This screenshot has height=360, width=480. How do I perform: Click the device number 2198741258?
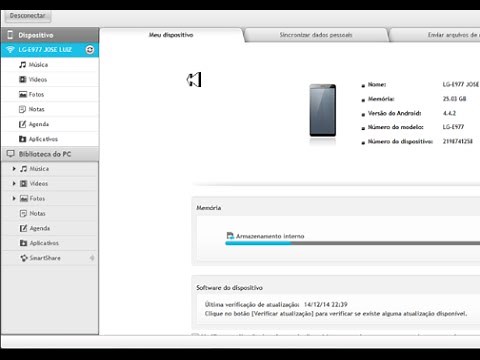point(458,141)
